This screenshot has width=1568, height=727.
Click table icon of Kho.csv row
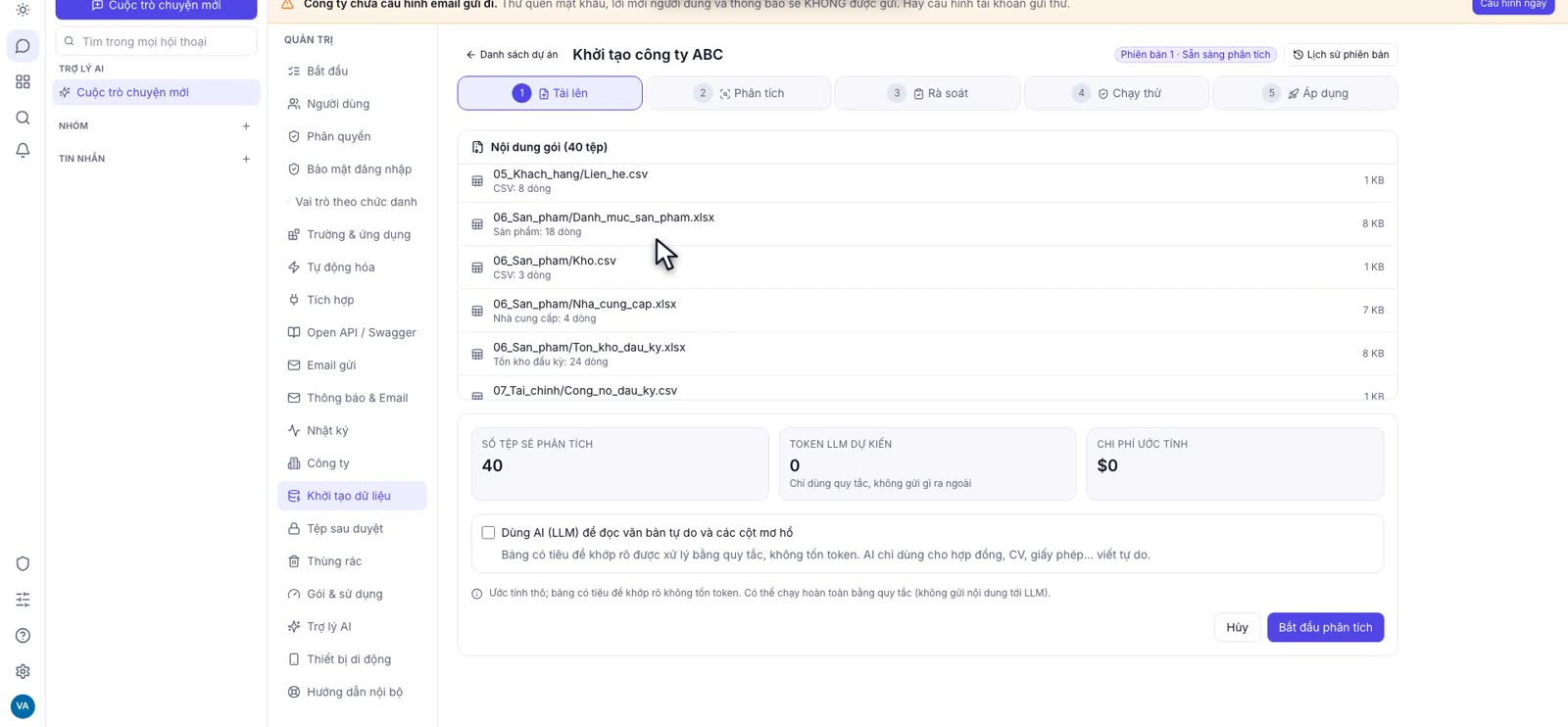click(477, 267)
